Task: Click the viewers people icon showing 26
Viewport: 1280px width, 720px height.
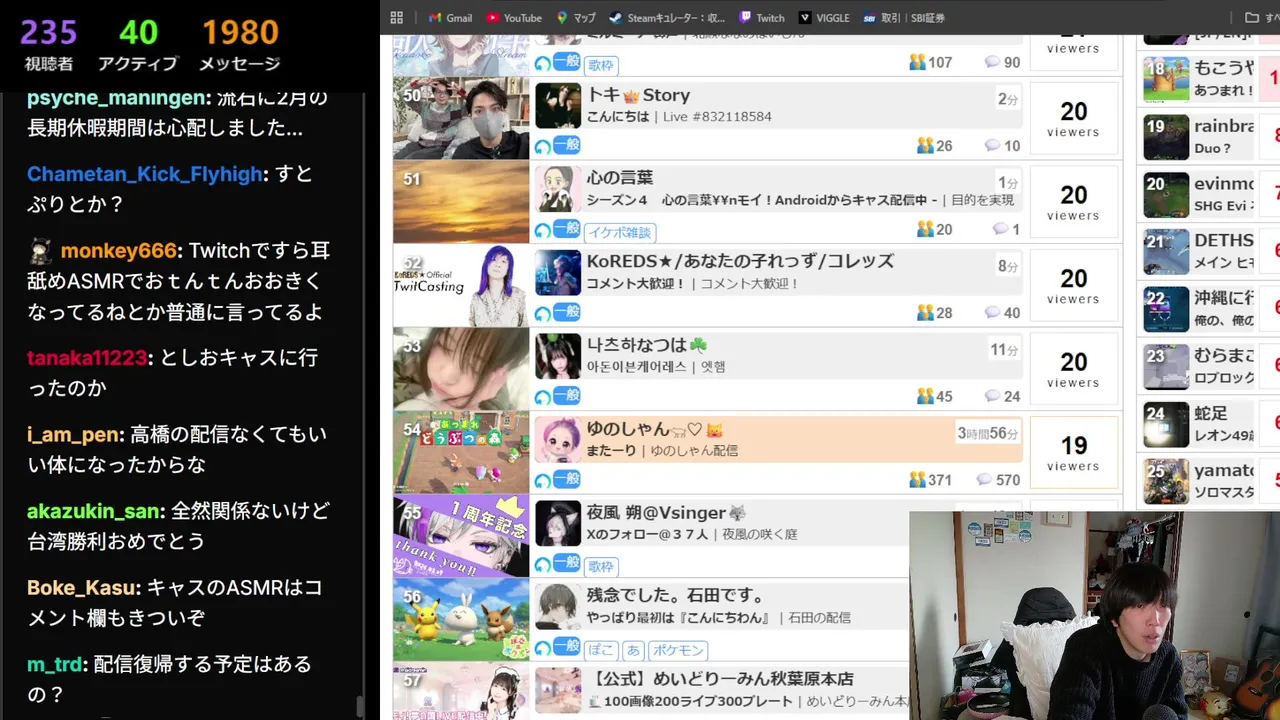Action: [x=925, y=146]
